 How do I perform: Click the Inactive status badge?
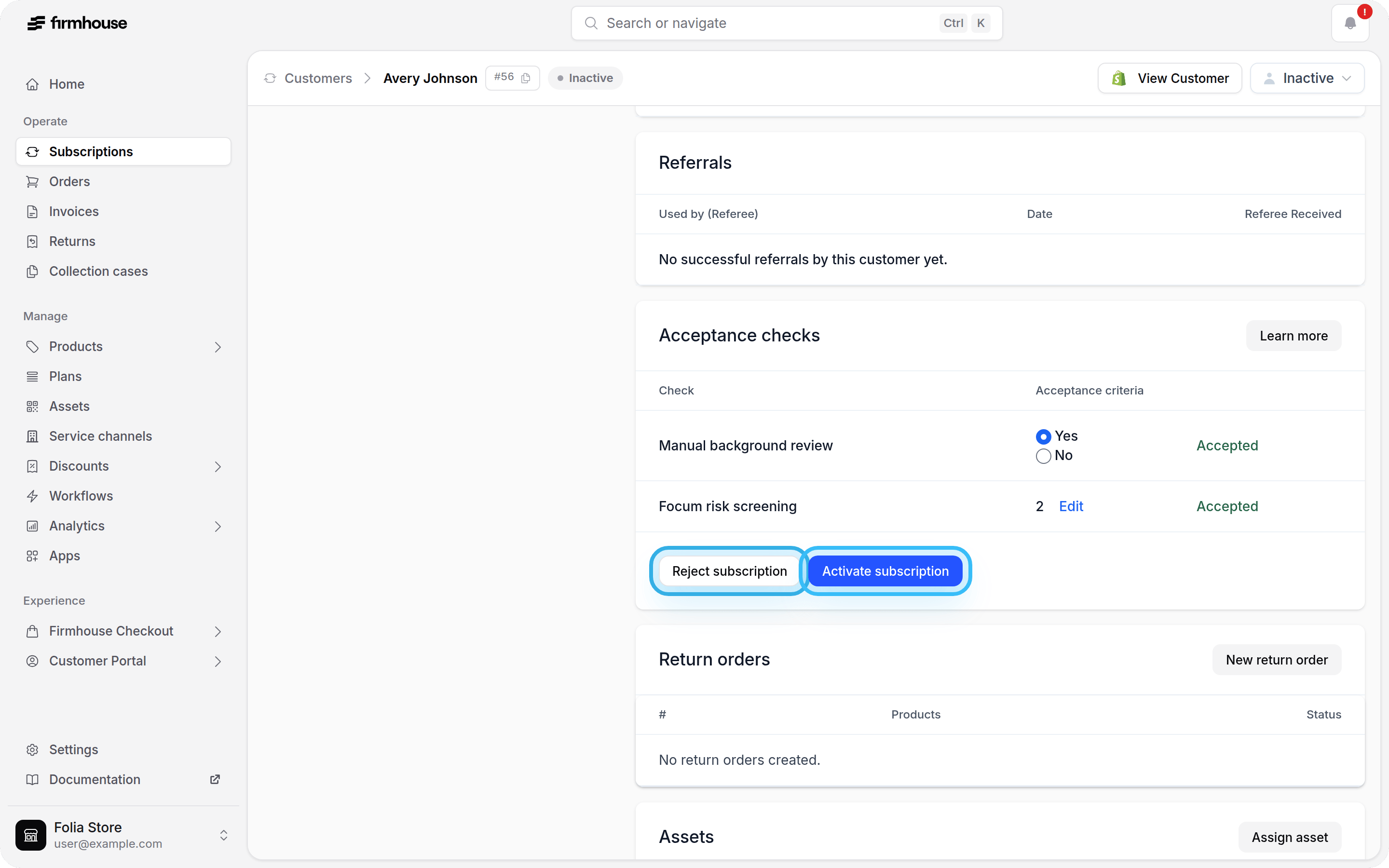pos(585,78)
